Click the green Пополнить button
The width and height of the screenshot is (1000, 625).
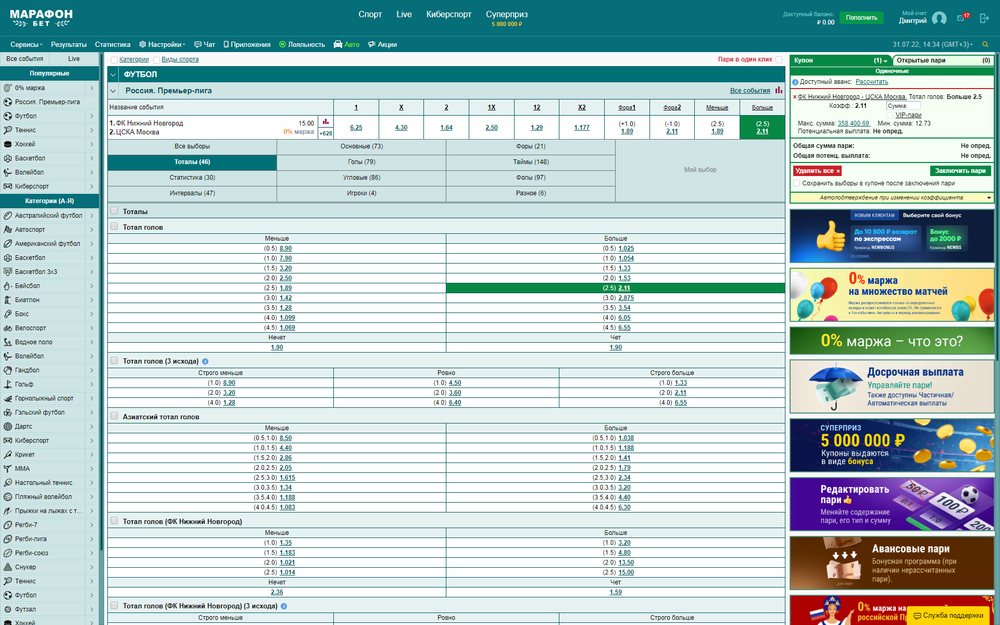click(x=861, y=18)
